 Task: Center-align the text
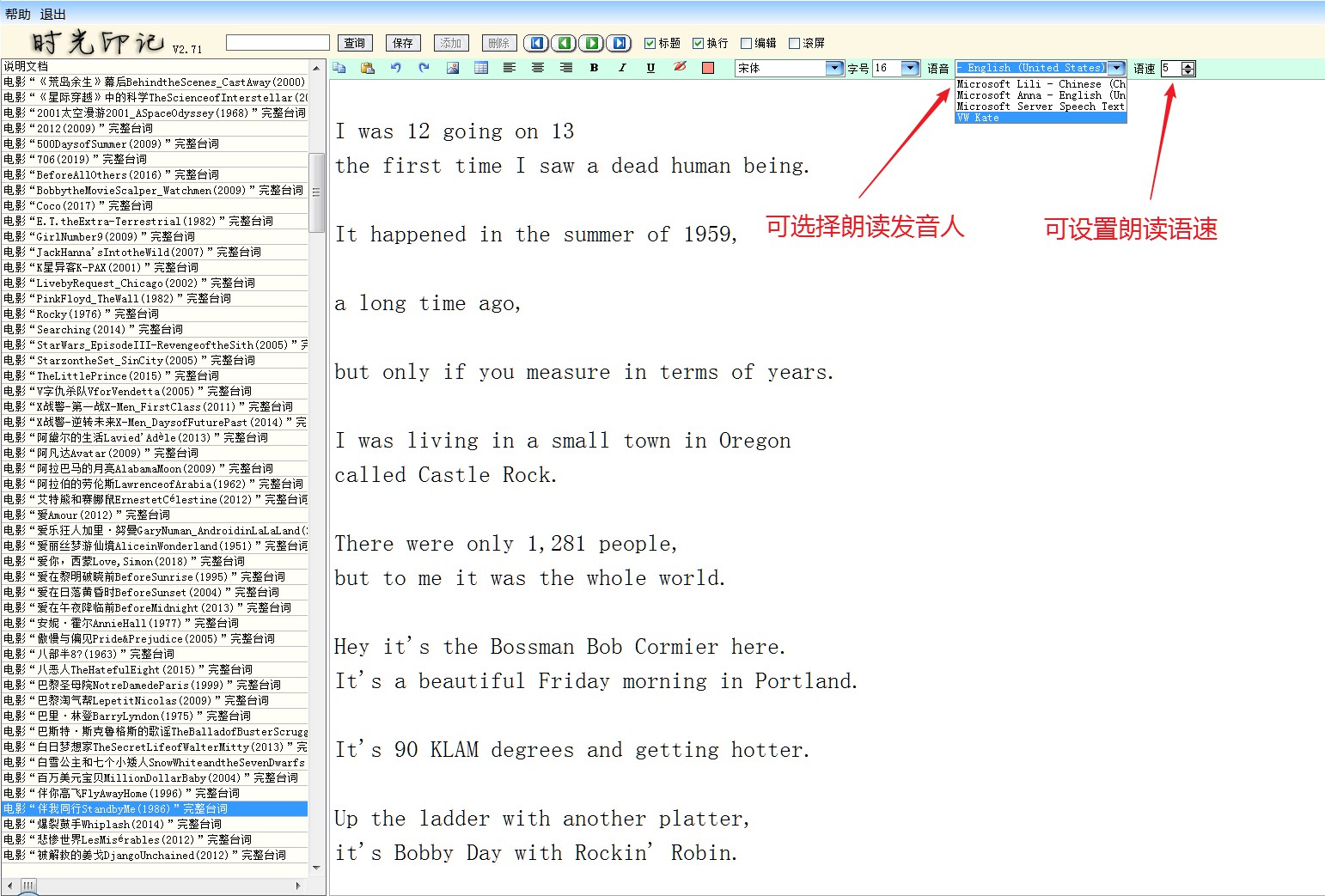(x=538, y=68)
